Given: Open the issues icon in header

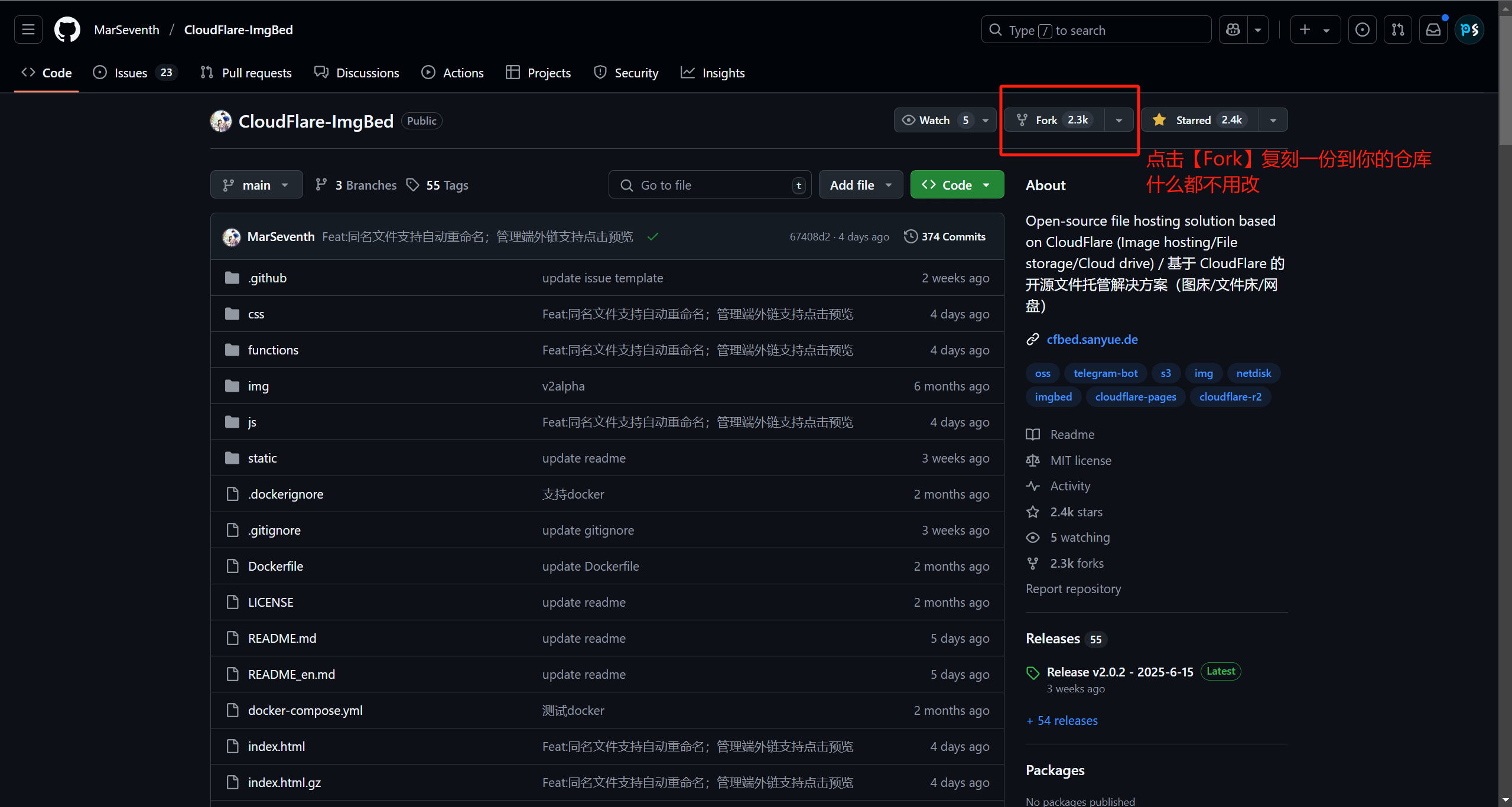Looking at the screenshot, I should pyautogui.click(x=1362, y=30).
